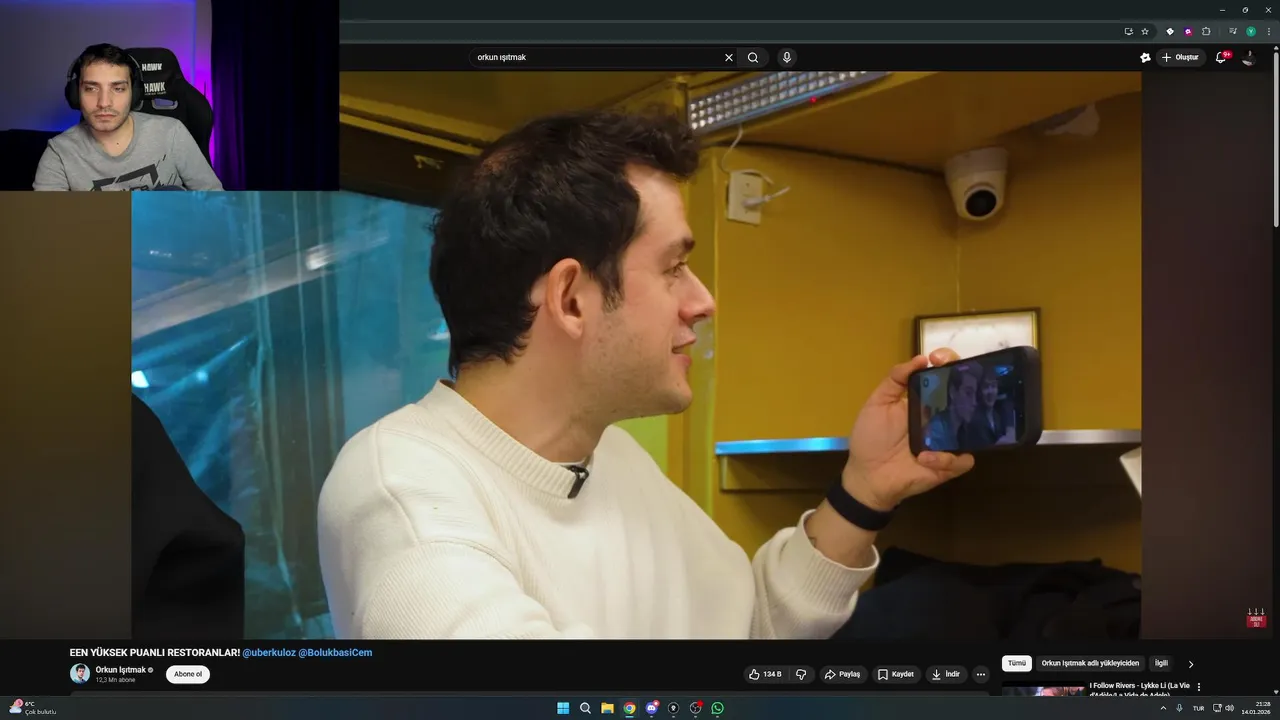The width and height of the screenshot is (1280, 720).
Task: Click the Paylaş share button
Action: point(842,674)
